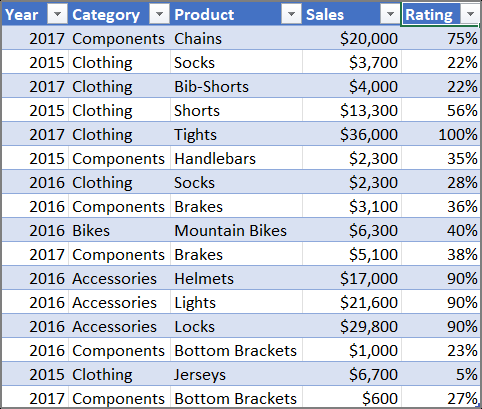Screen dimensions: 482x409
Task: Open the Sales column filter dropdown
Action: [x=390, y=14]
